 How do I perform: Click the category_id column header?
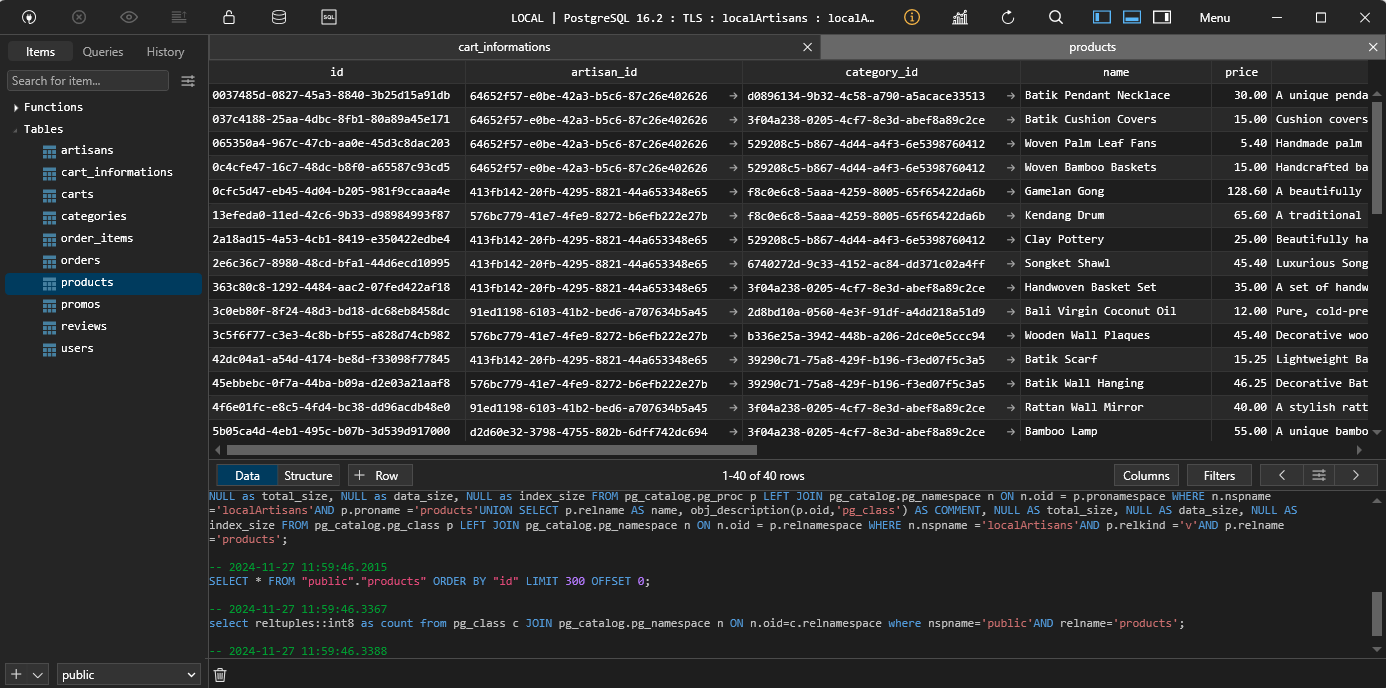pyautogui.click(x=881, y=72)
